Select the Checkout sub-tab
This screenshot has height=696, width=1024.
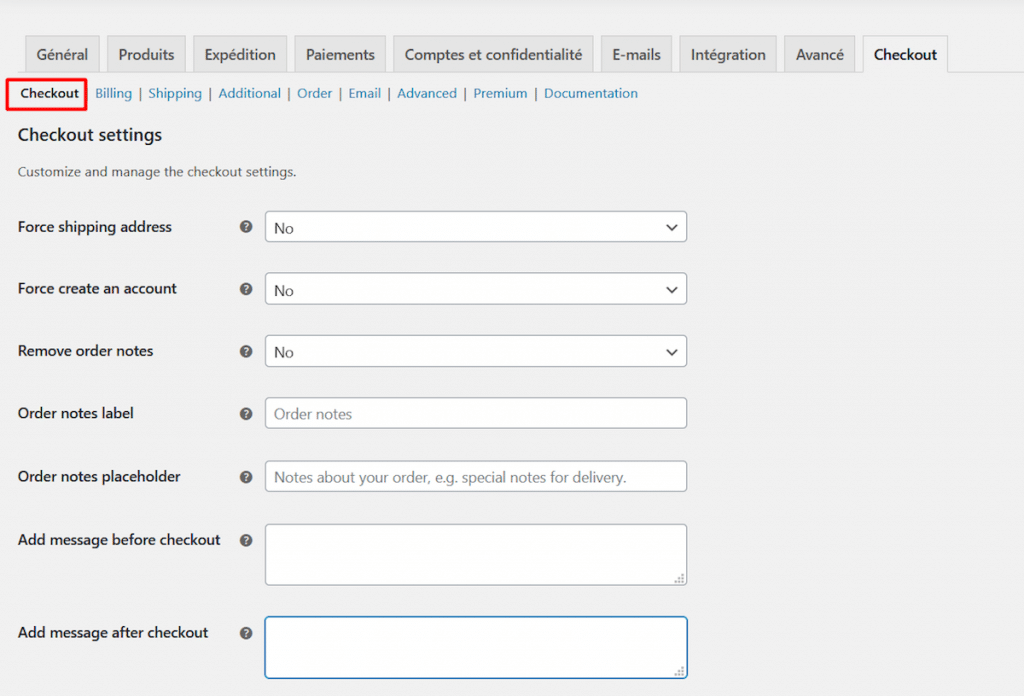pos(46,93)
